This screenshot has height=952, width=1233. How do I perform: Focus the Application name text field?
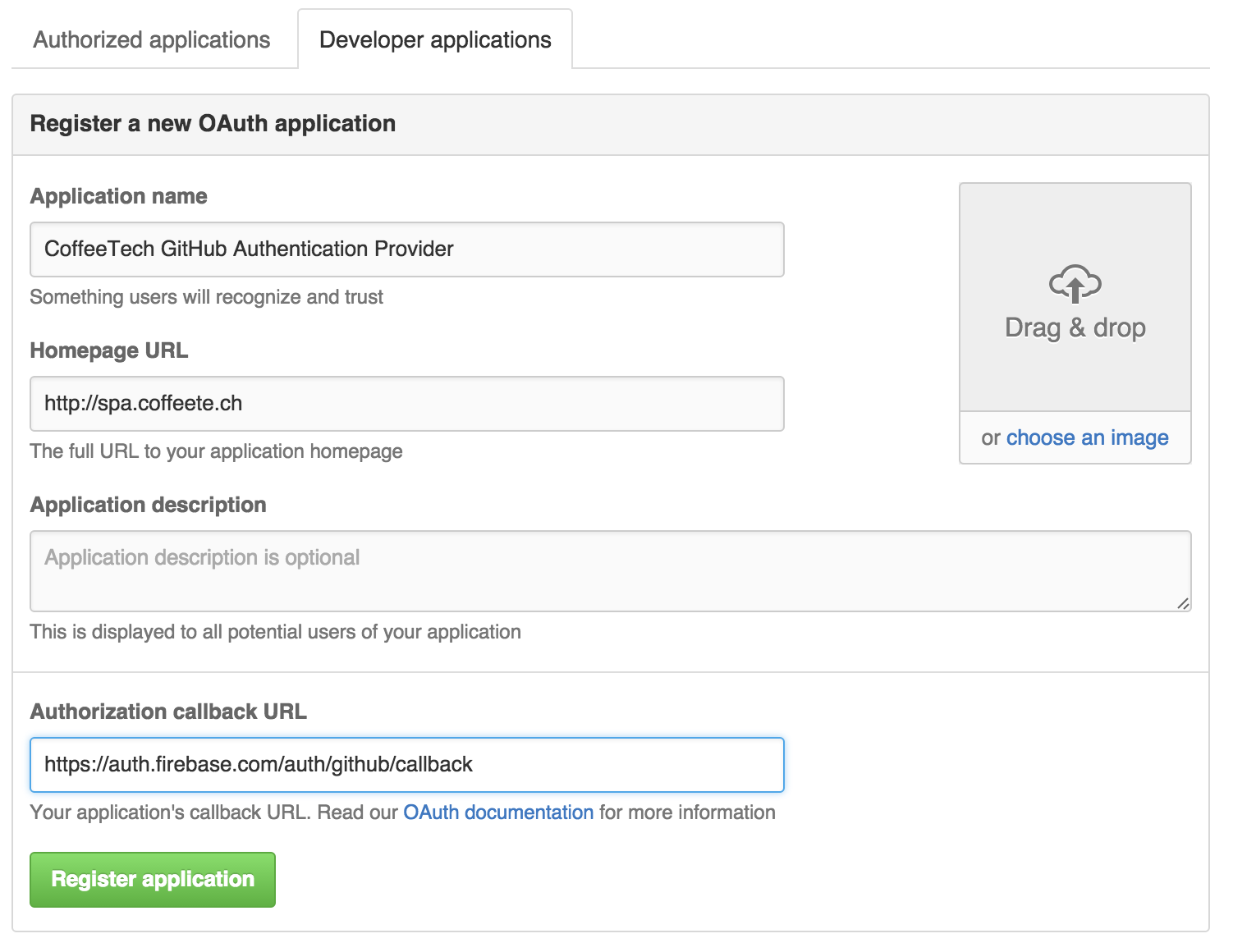[x=407, y=249]
